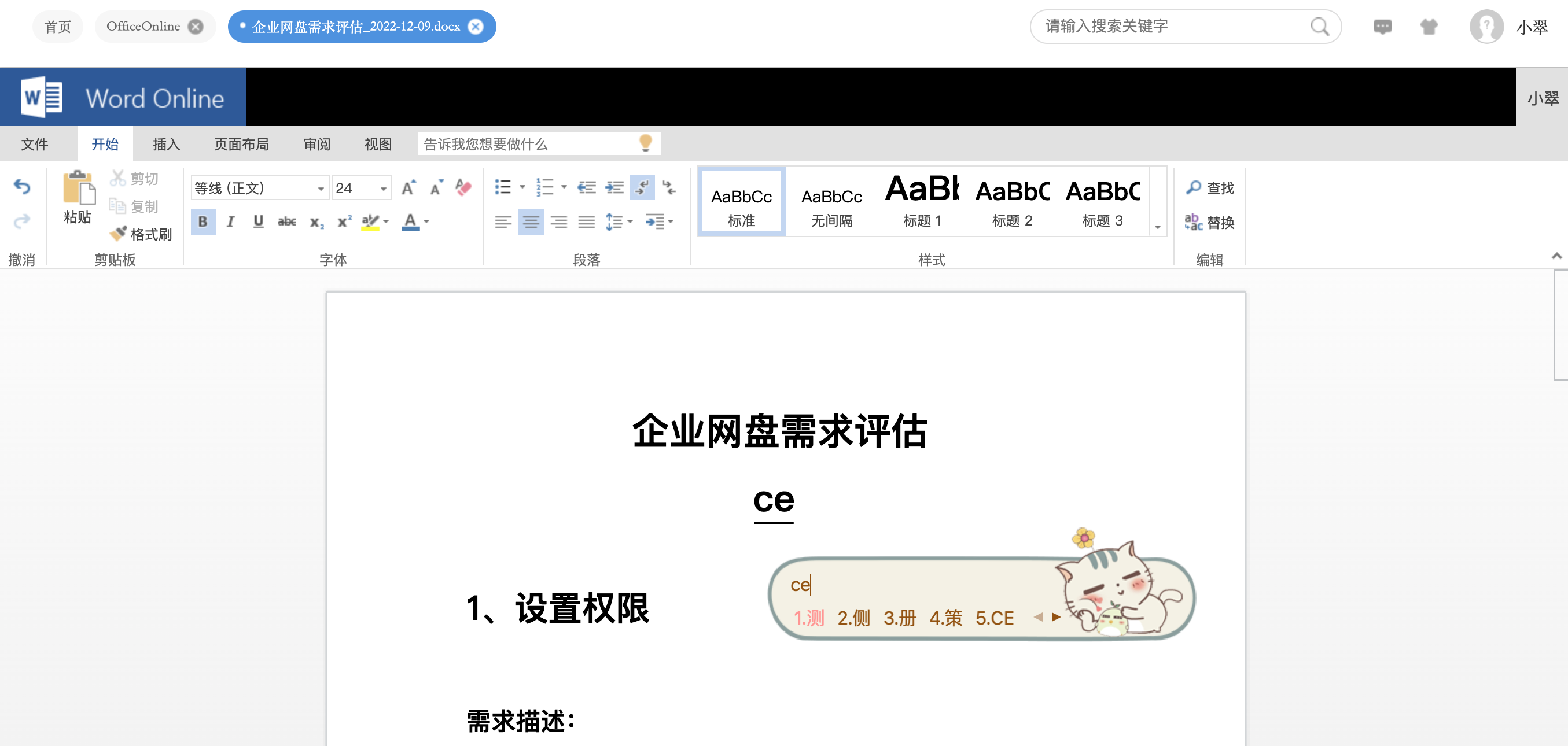The height and width of the screenshot is (746, 1568).
Task: Open the 页面布局 ribbon tab
Action: [x=242, y=144]
